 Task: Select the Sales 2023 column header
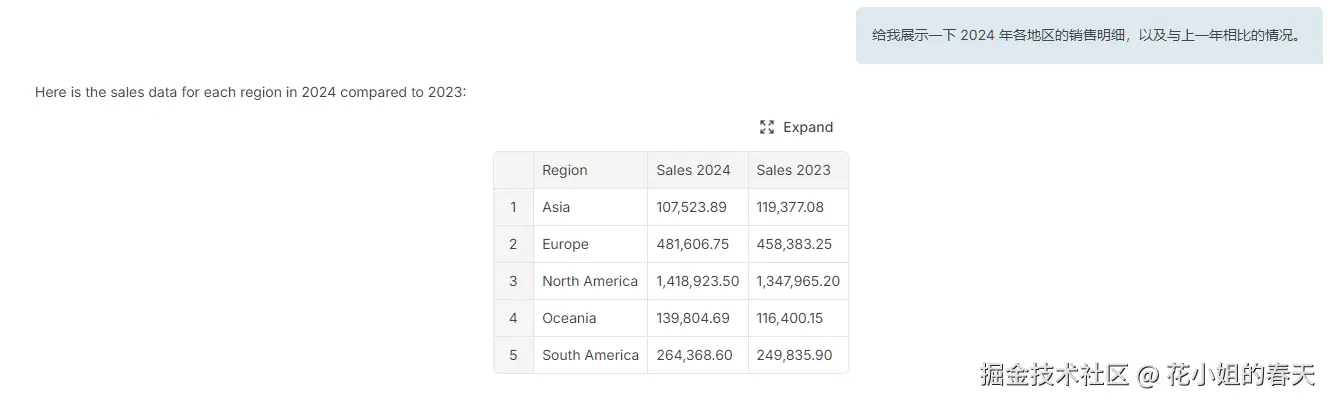click(x=793, y=170)
